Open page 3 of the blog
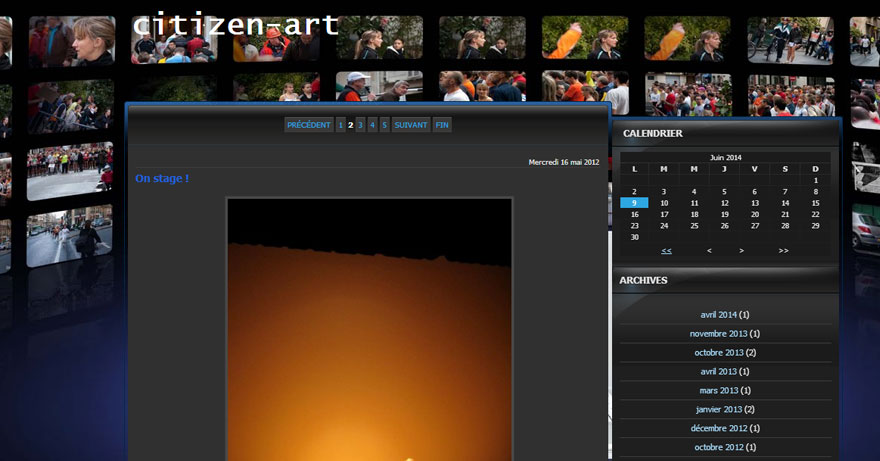Image resolution: width=880 pixels, height=461 pixels. (x=360, y=125)
